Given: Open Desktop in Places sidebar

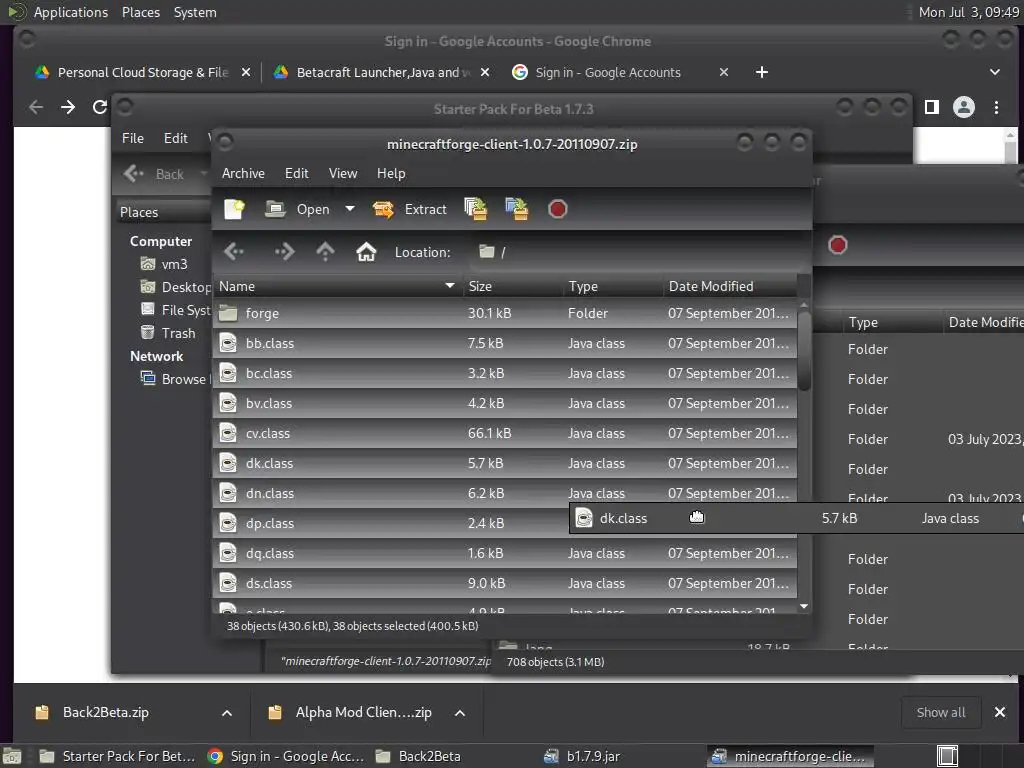Looking at the screenshot, I should coord(175,287).
